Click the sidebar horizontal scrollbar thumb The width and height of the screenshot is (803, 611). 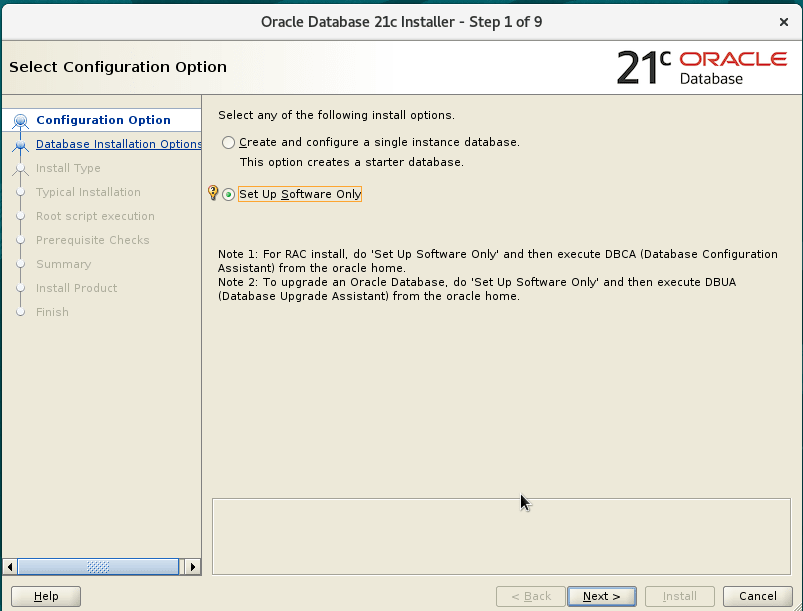pyautogui.click(x=98, y=567)
